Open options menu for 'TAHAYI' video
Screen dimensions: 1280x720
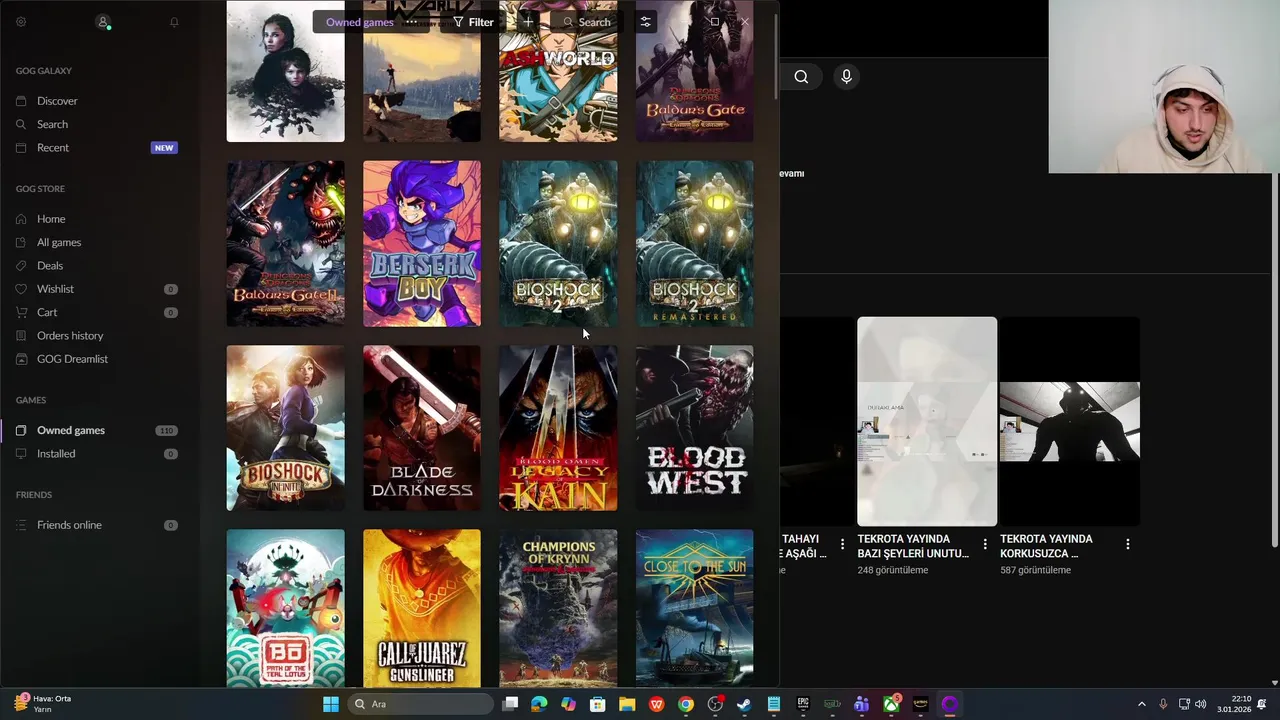click(842, 544)
